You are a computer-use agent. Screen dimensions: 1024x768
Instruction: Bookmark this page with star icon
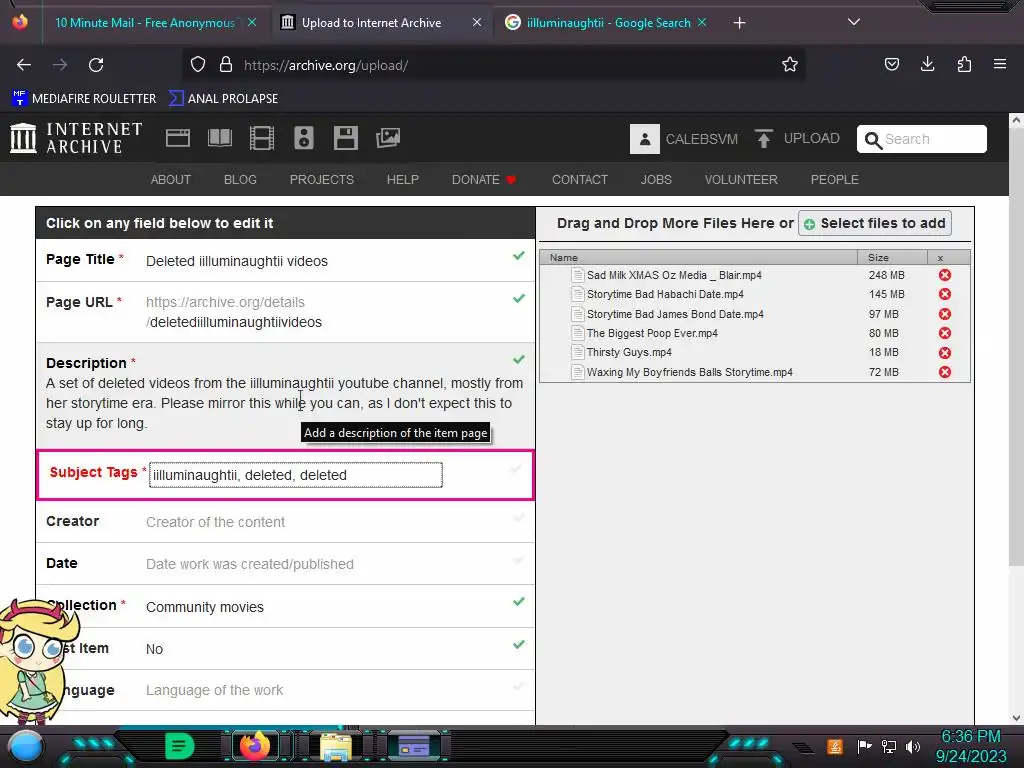pyautogui.click(x=790, y=65)
